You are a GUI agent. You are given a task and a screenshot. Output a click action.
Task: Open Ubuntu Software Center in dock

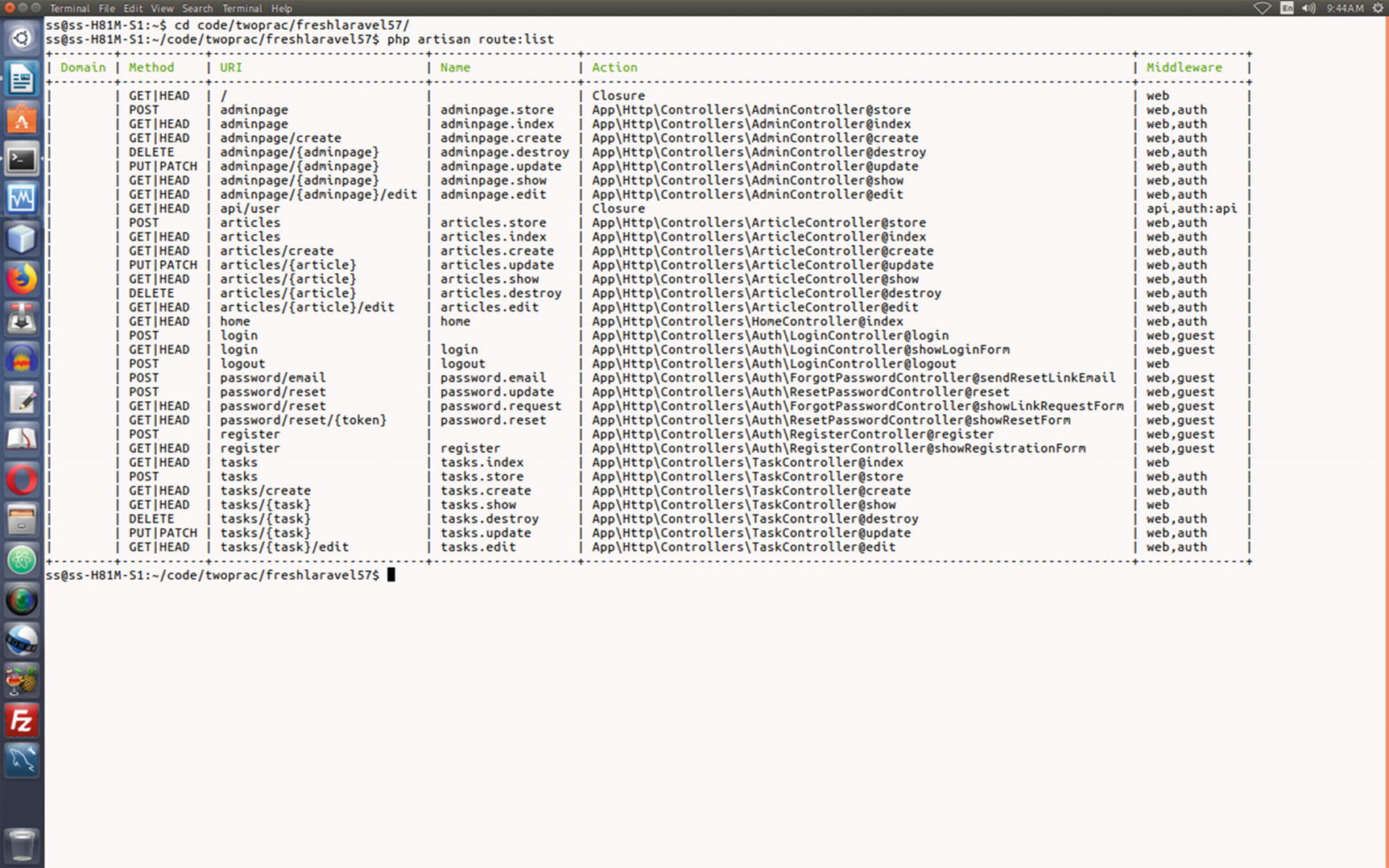(x=22, y=119)
